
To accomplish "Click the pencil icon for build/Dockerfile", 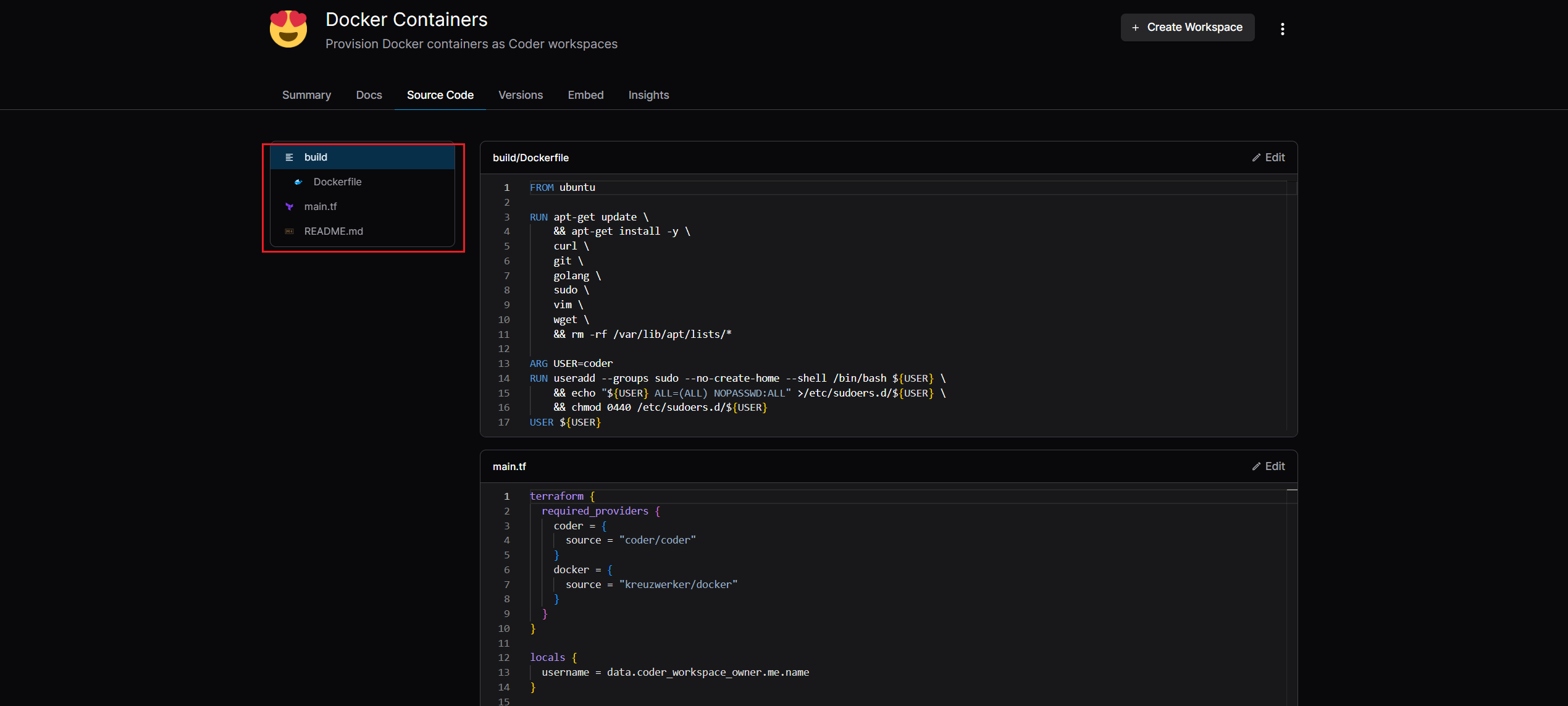I will click(x=1256, y=158).
